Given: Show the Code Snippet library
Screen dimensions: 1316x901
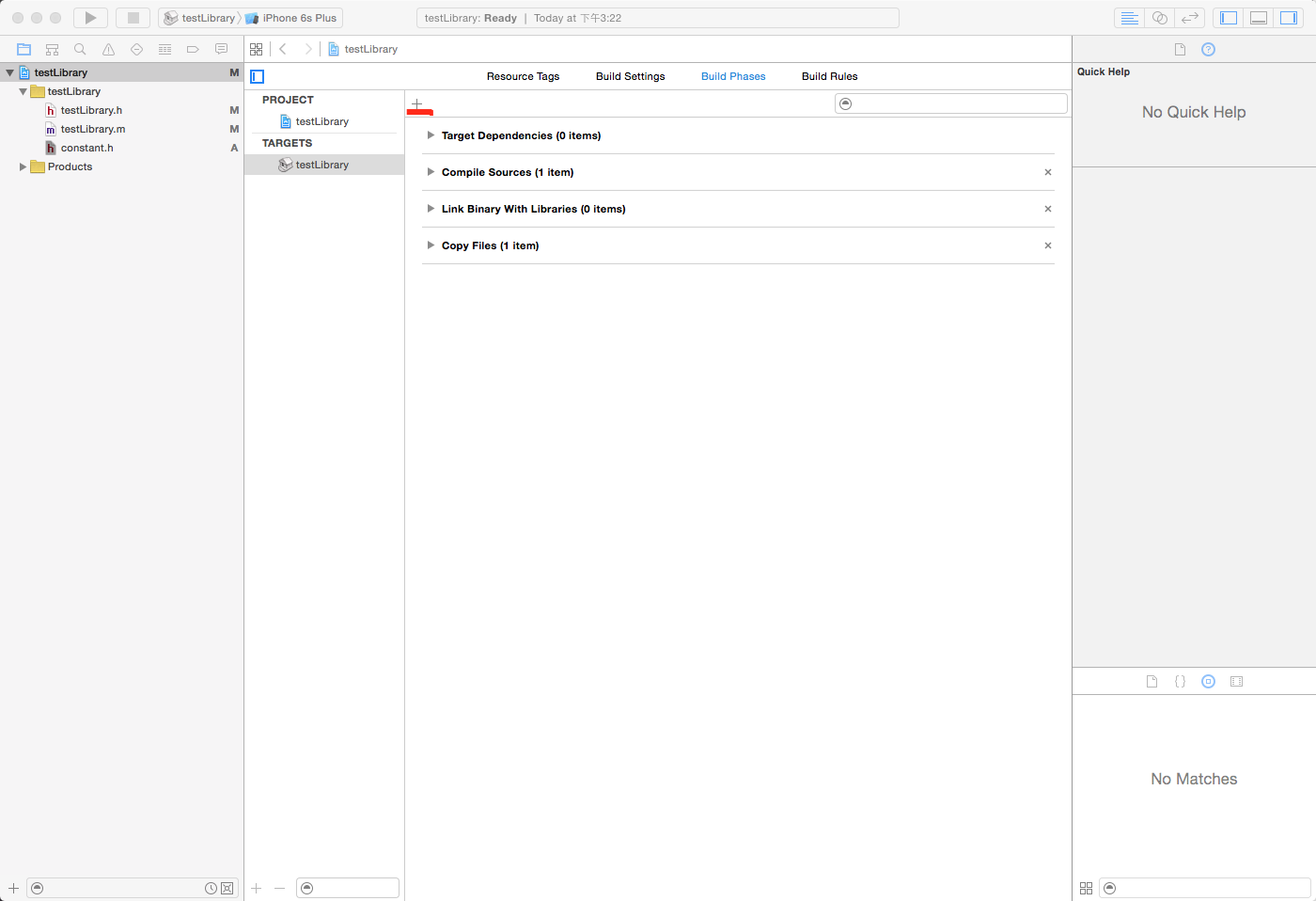Looking at the screenshot, I should pyautogui.click(x=1181, y=681).
